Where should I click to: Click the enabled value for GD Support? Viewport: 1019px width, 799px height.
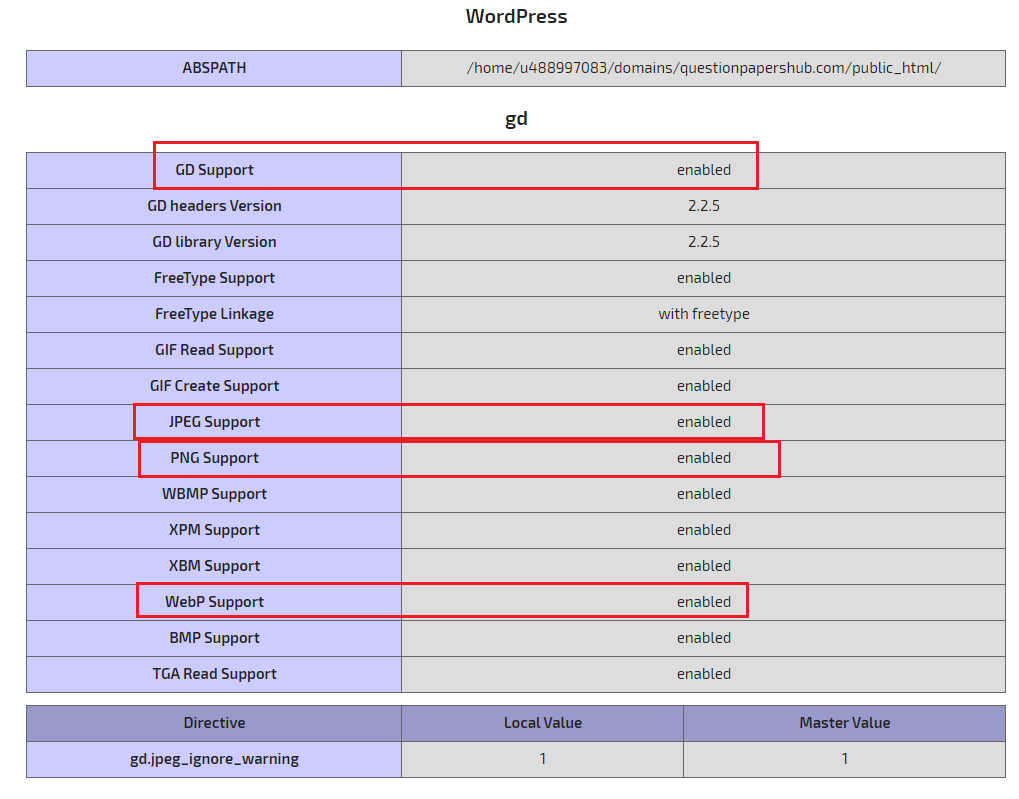tap(704, 170)
